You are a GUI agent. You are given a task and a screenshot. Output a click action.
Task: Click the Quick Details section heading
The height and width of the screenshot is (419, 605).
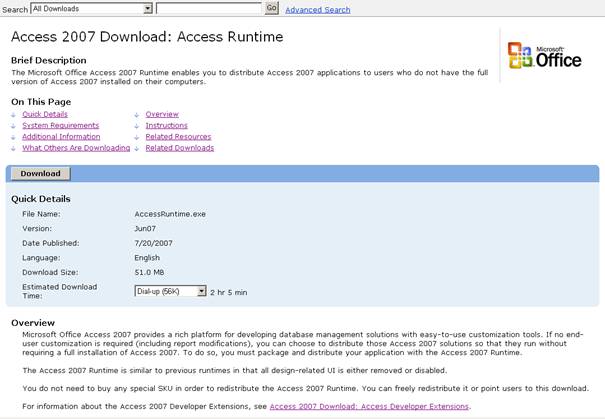click(x=41, y=199)
